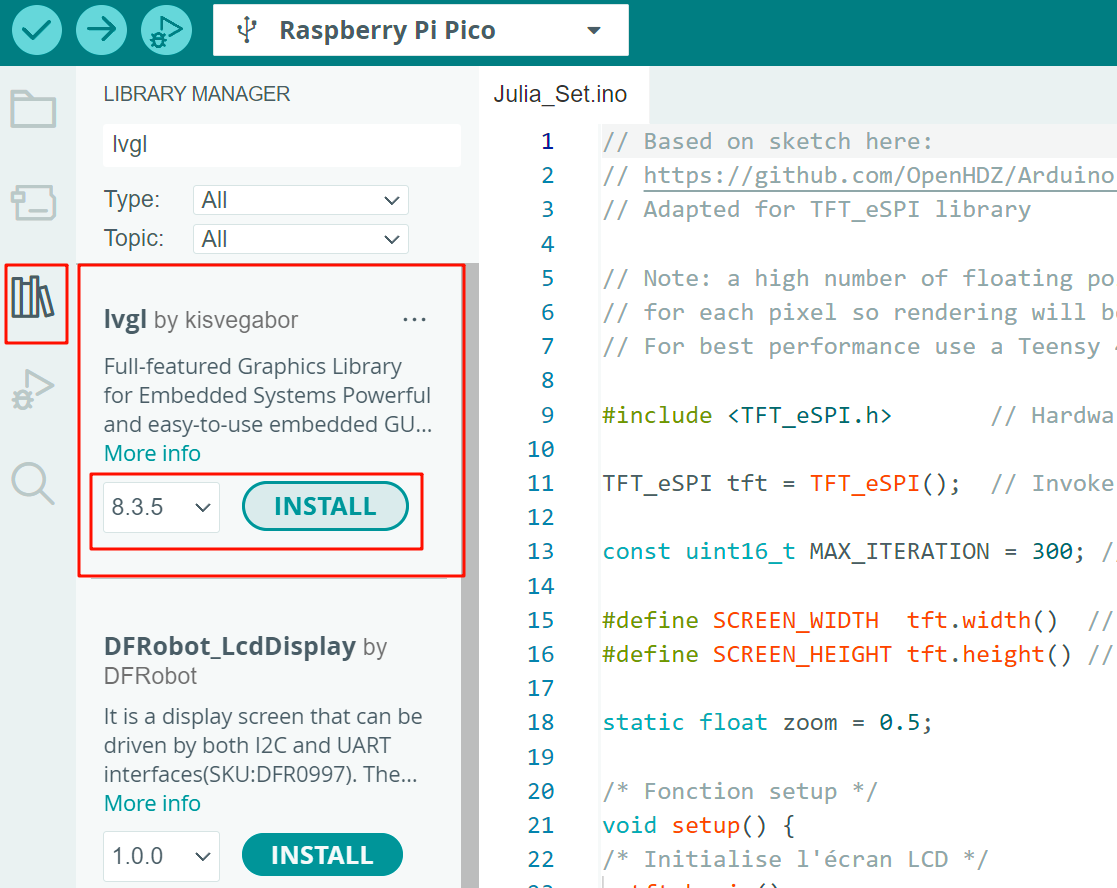Click the '// Based on sketch here:' comment
This screenshot has width=1117, height=888.
768,142
